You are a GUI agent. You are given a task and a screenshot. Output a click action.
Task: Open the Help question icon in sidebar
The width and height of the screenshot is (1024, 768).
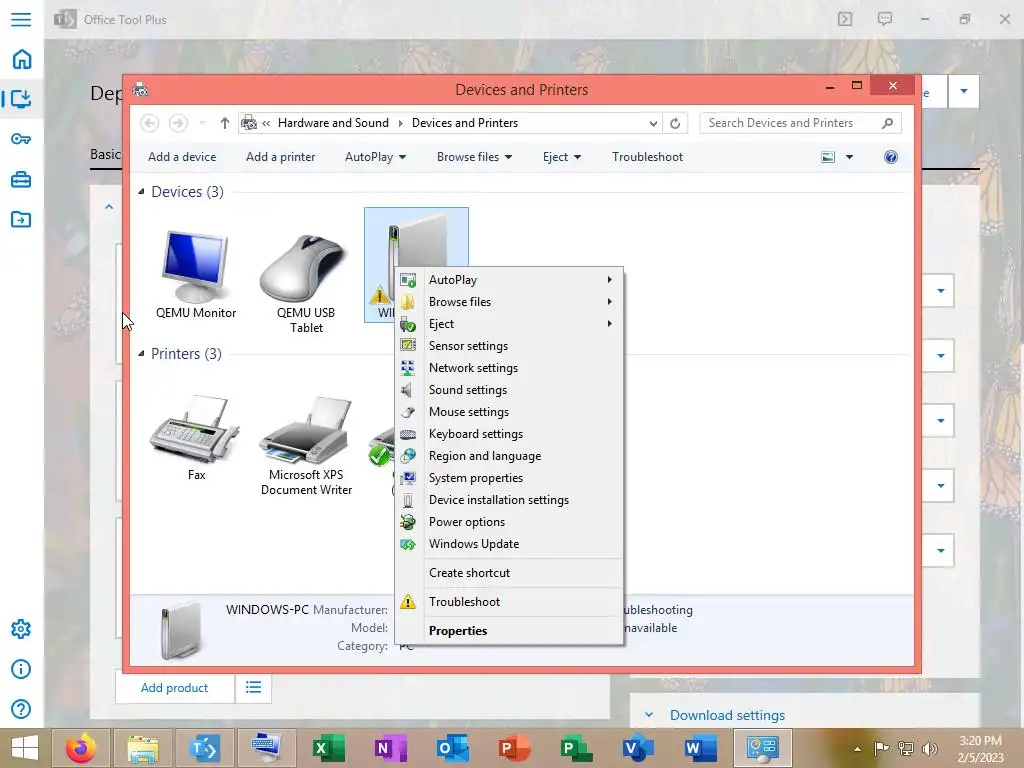(x=21, y=709)
